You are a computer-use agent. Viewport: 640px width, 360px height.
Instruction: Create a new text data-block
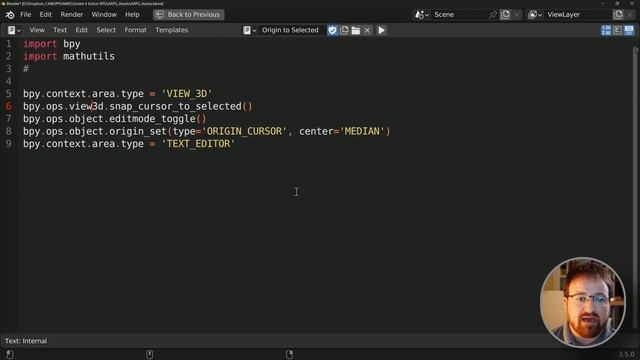[344, 30]
